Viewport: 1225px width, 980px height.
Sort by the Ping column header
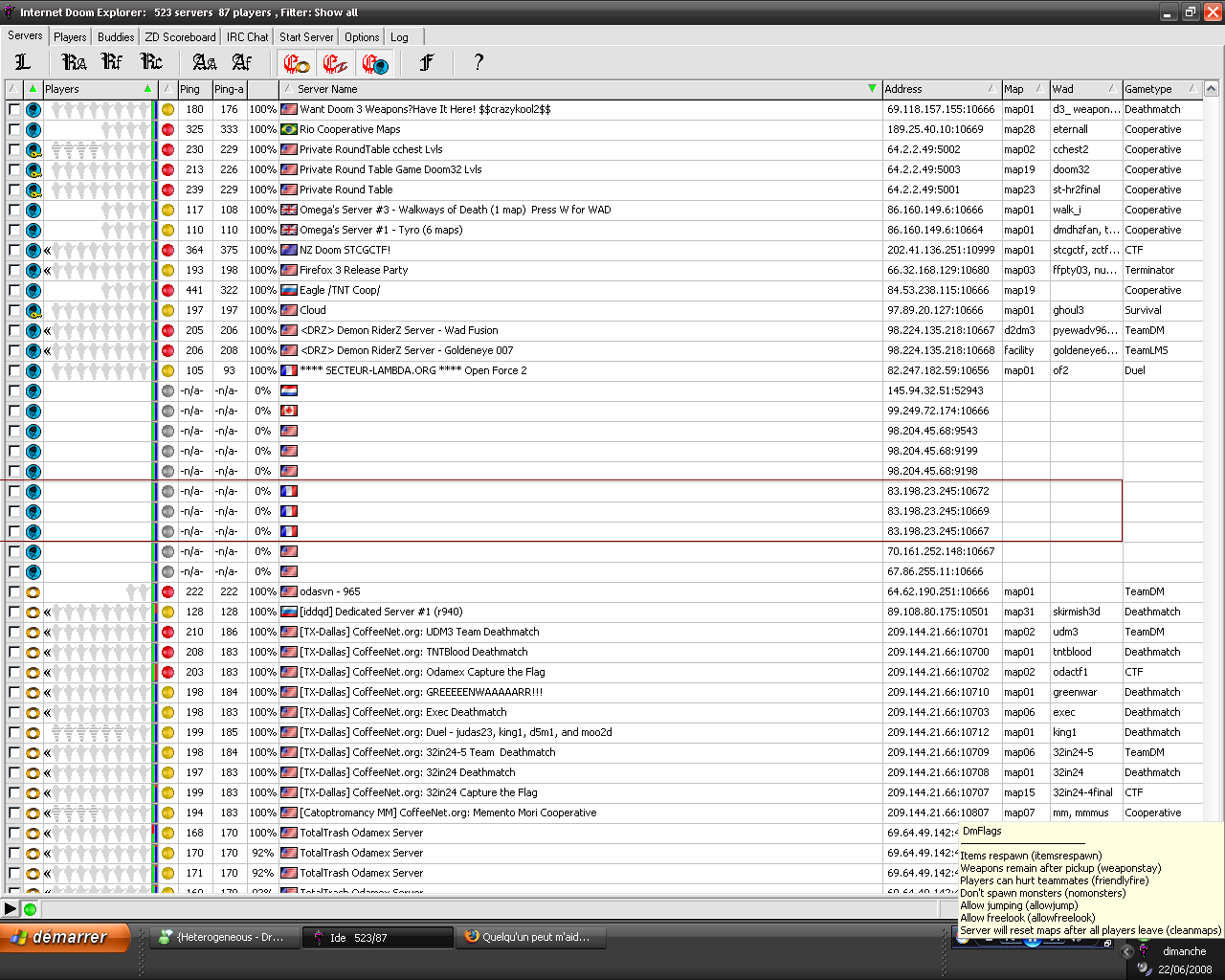[x=194, y=89]
